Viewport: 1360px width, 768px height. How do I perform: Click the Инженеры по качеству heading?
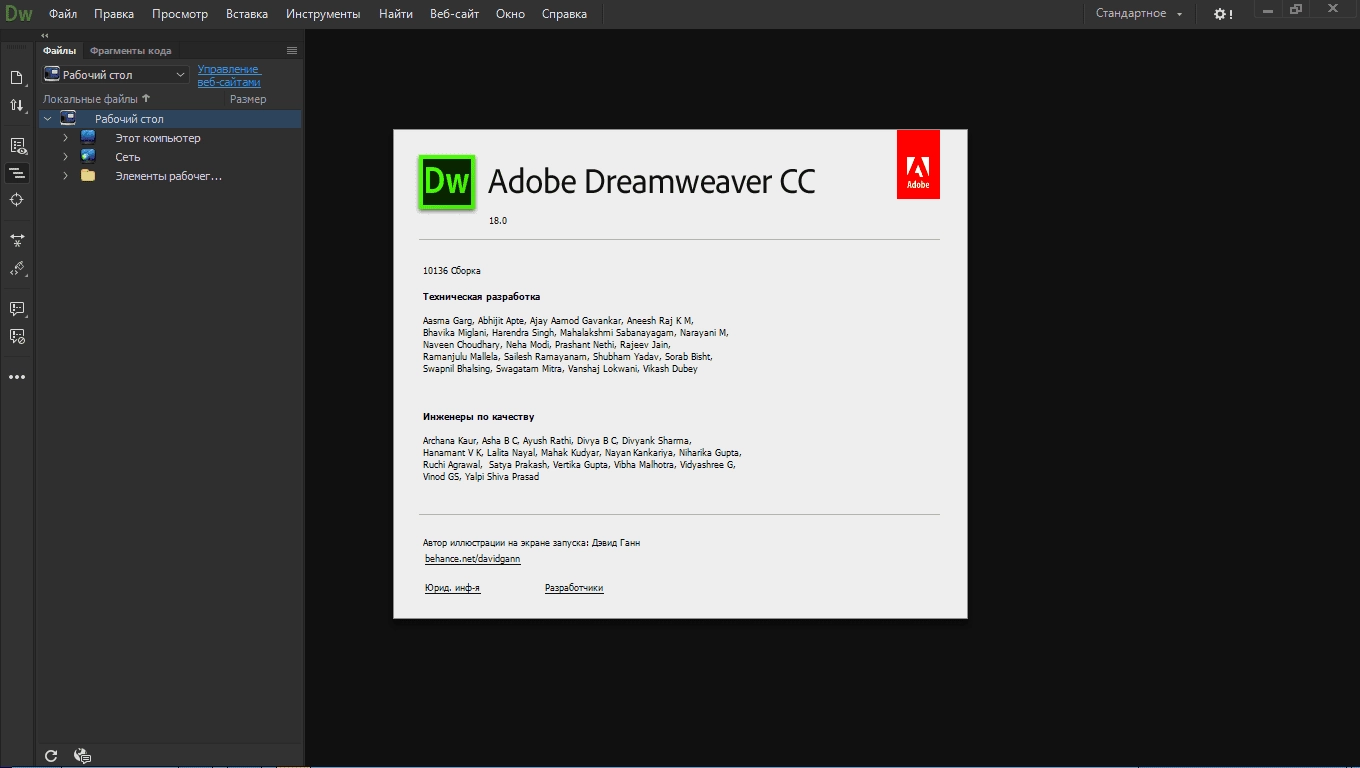click(x=478, y=417)
